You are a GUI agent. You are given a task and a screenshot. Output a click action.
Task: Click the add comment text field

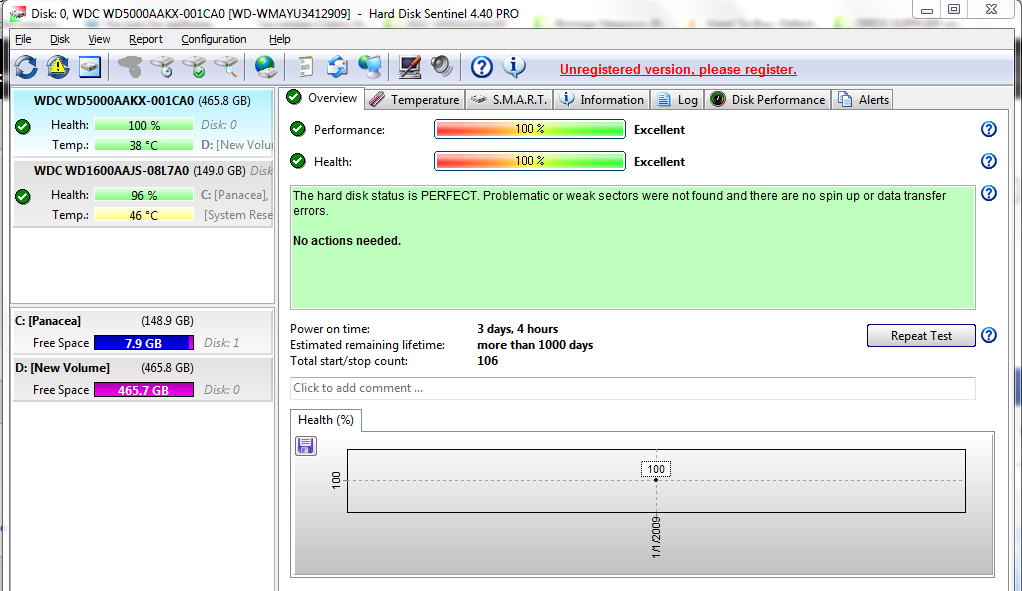(632, 388)
